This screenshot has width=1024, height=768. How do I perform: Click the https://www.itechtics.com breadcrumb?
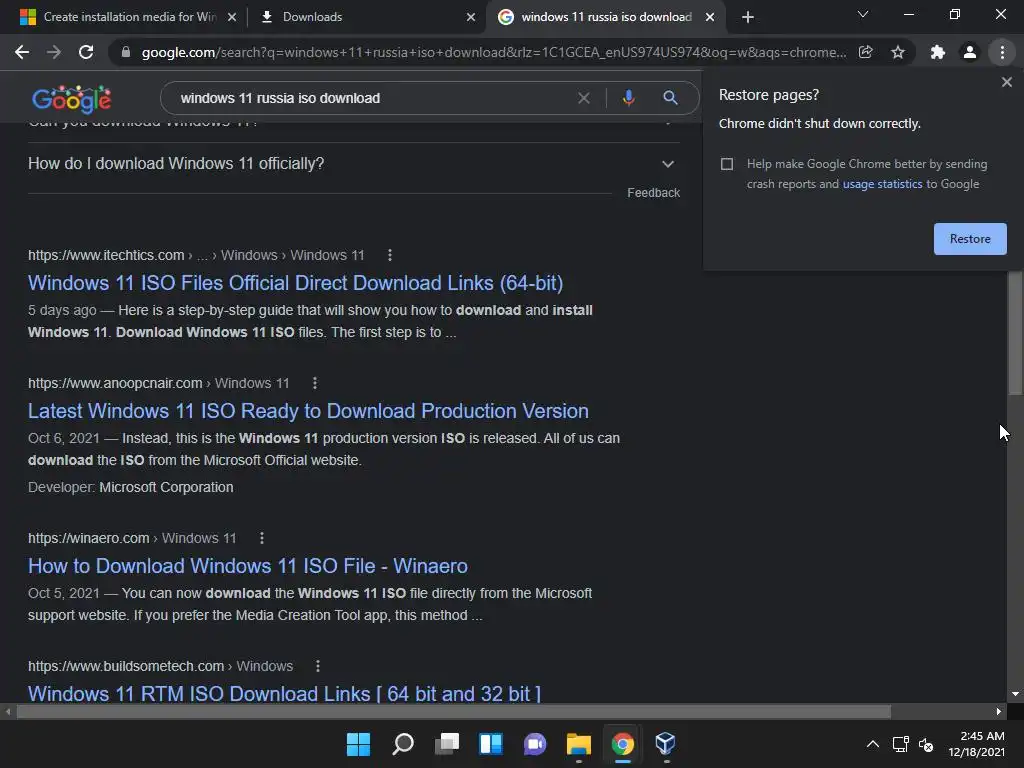tap(106, 255)
